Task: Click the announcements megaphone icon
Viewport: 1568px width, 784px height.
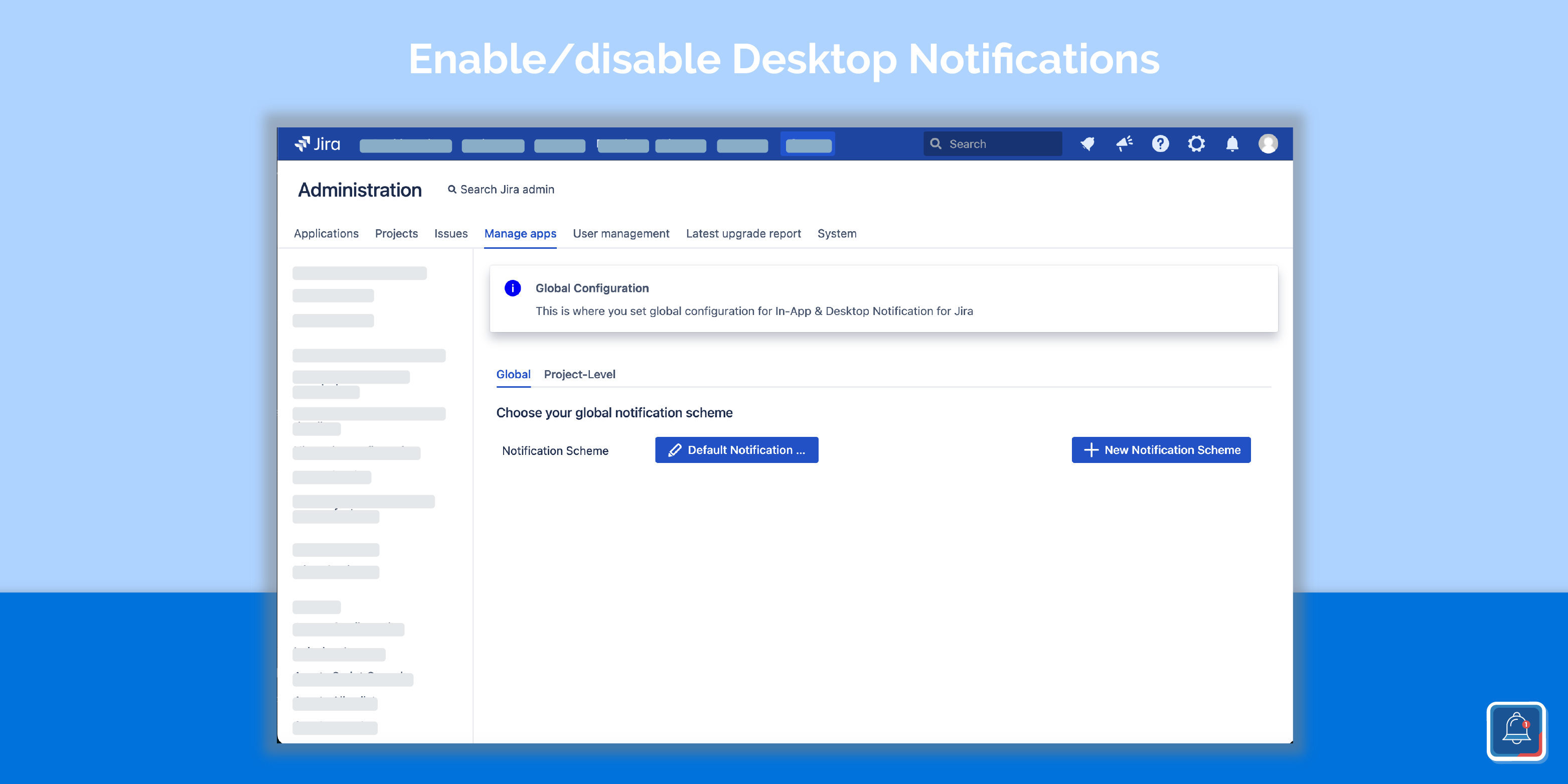Action: coord(1124,143)
